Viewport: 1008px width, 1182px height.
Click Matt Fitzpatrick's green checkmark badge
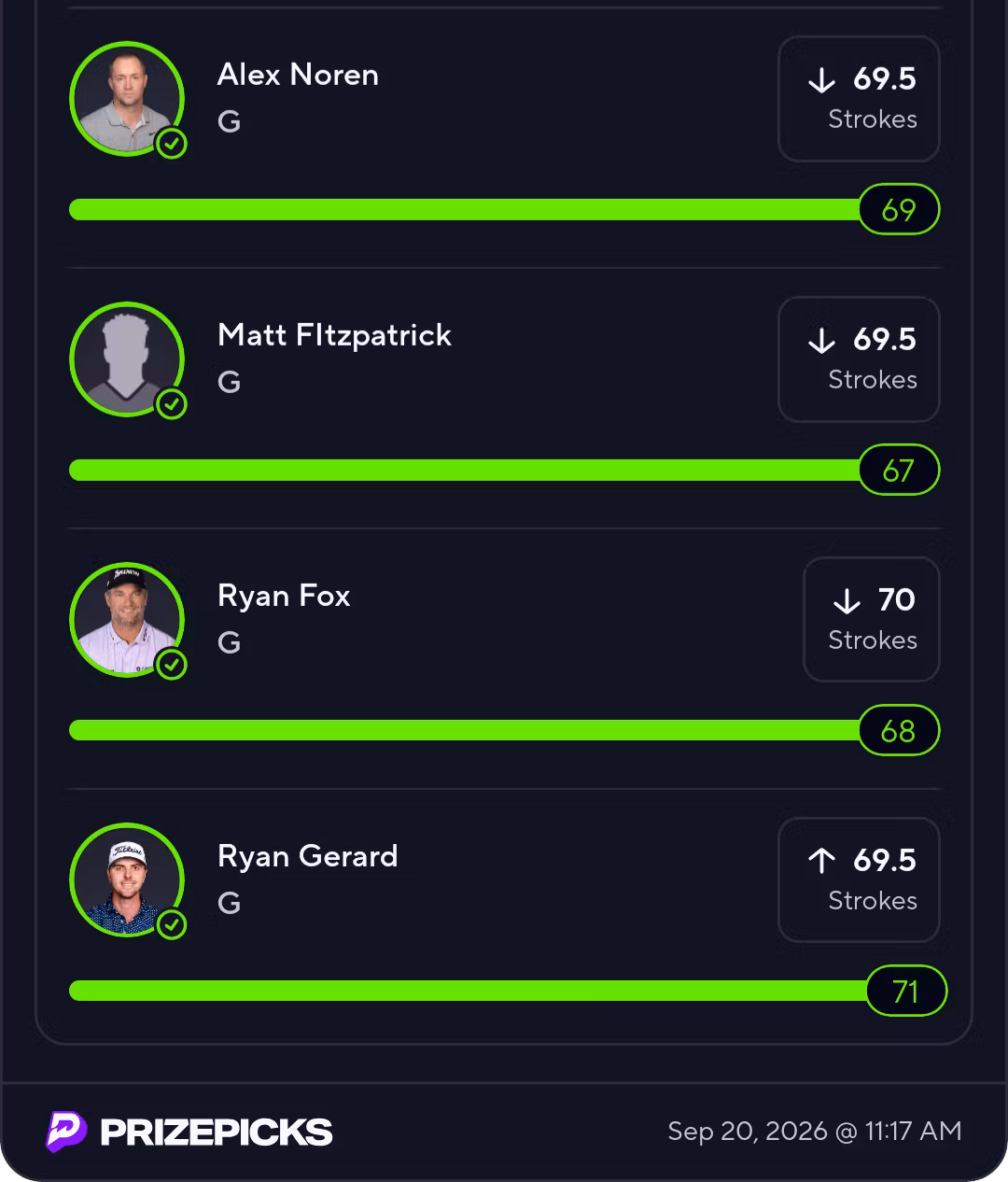click(x=172, y=404)
